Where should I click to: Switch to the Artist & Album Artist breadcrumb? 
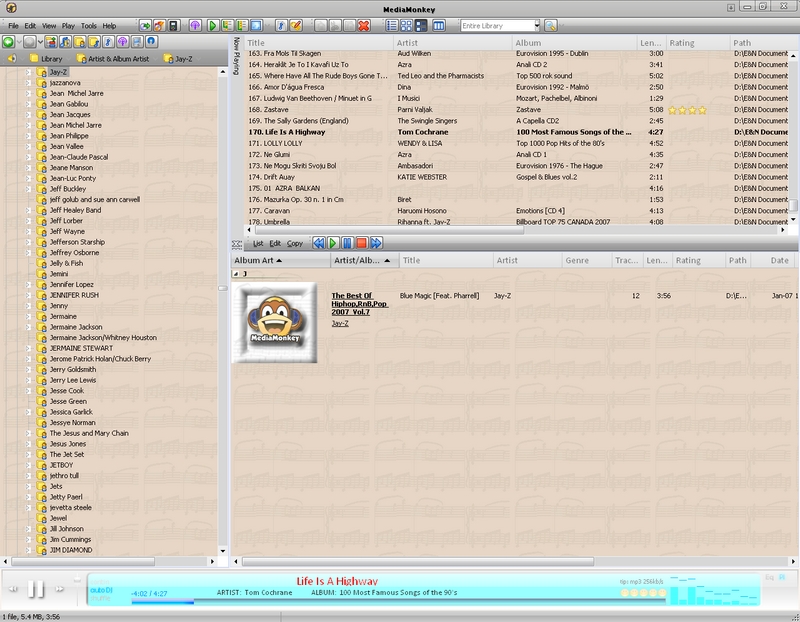[x=112, y=59]
